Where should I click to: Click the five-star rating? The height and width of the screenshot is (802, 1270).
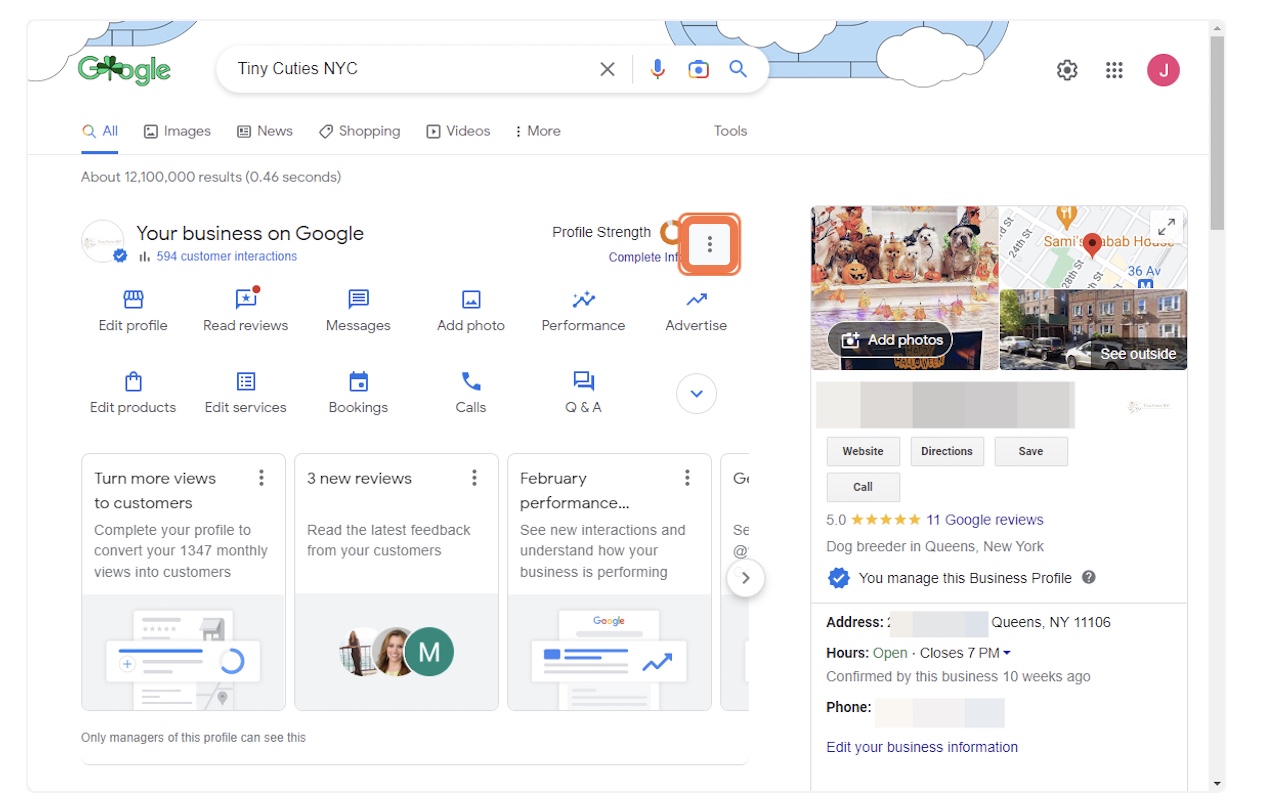[x=885, y=520]
